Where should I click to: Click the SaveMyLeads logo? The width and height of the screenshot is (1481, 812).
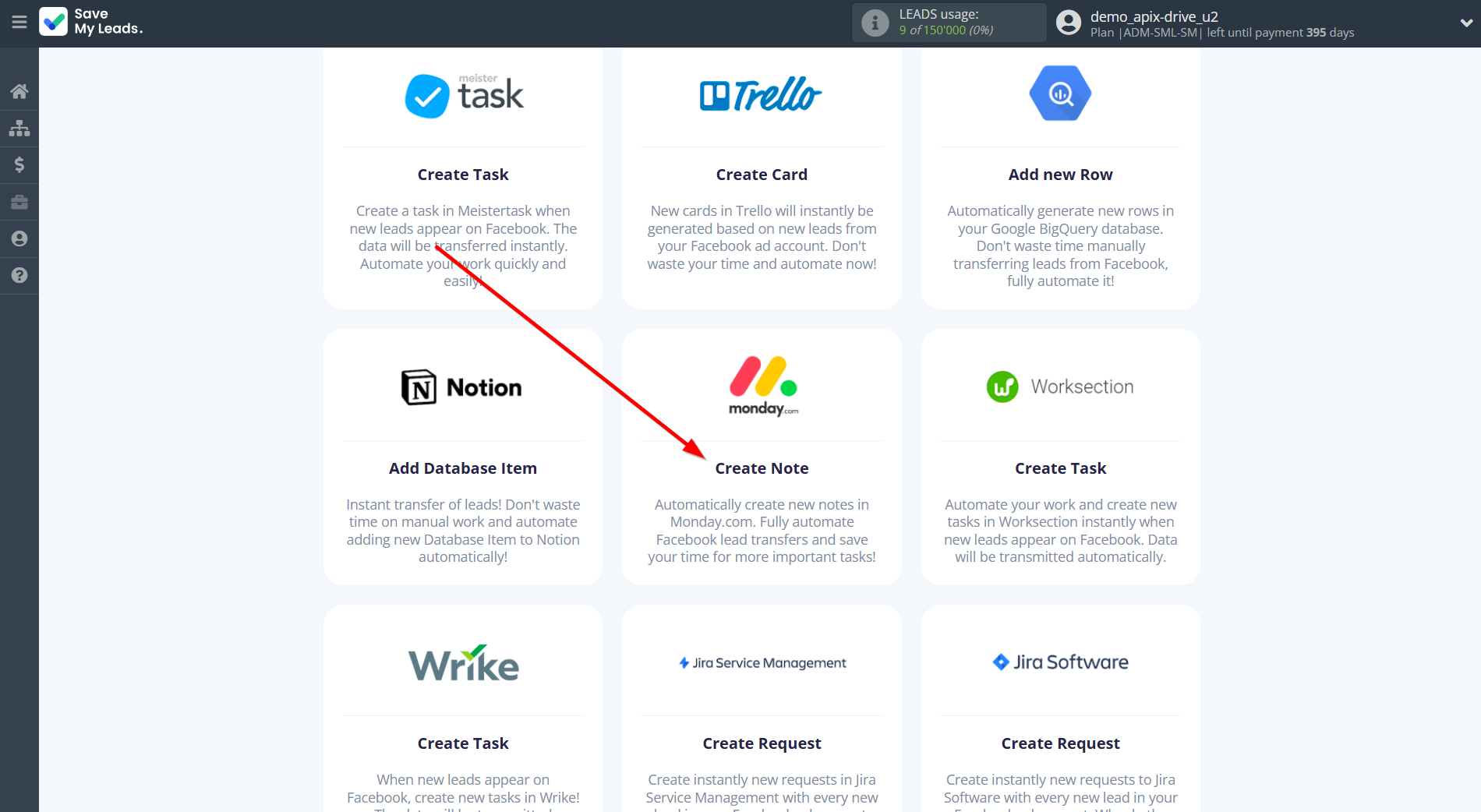click(x=90, y=23)
